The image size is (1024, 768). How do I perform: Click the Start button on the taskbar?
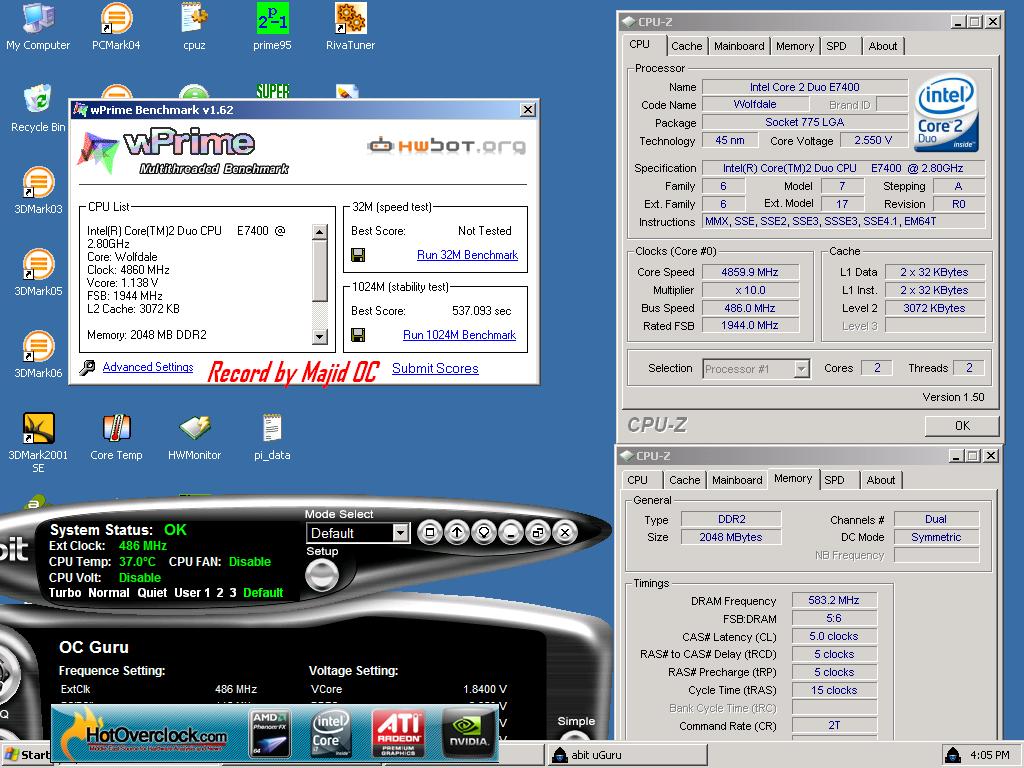pos(26,755)
